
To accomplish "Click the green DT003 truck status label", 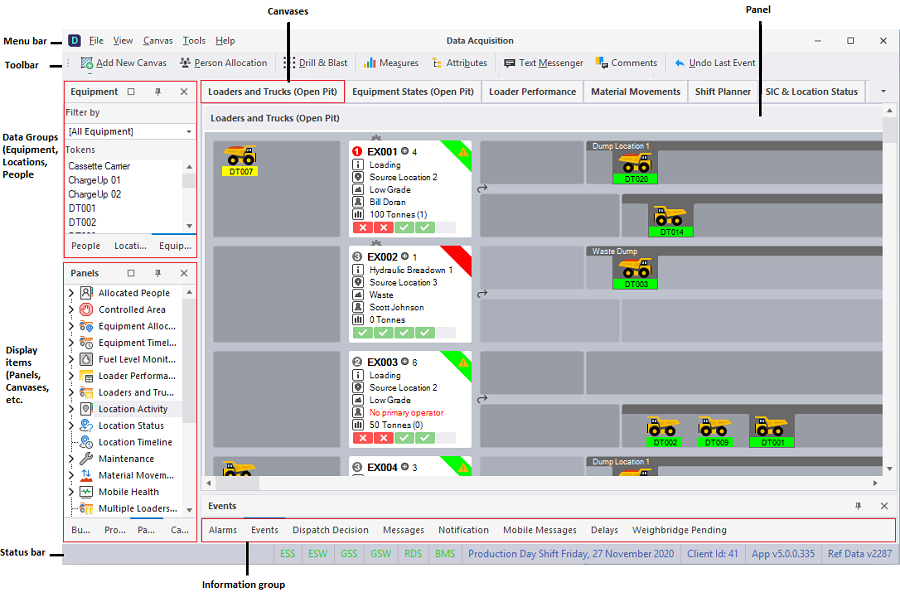I will point(635,284).
